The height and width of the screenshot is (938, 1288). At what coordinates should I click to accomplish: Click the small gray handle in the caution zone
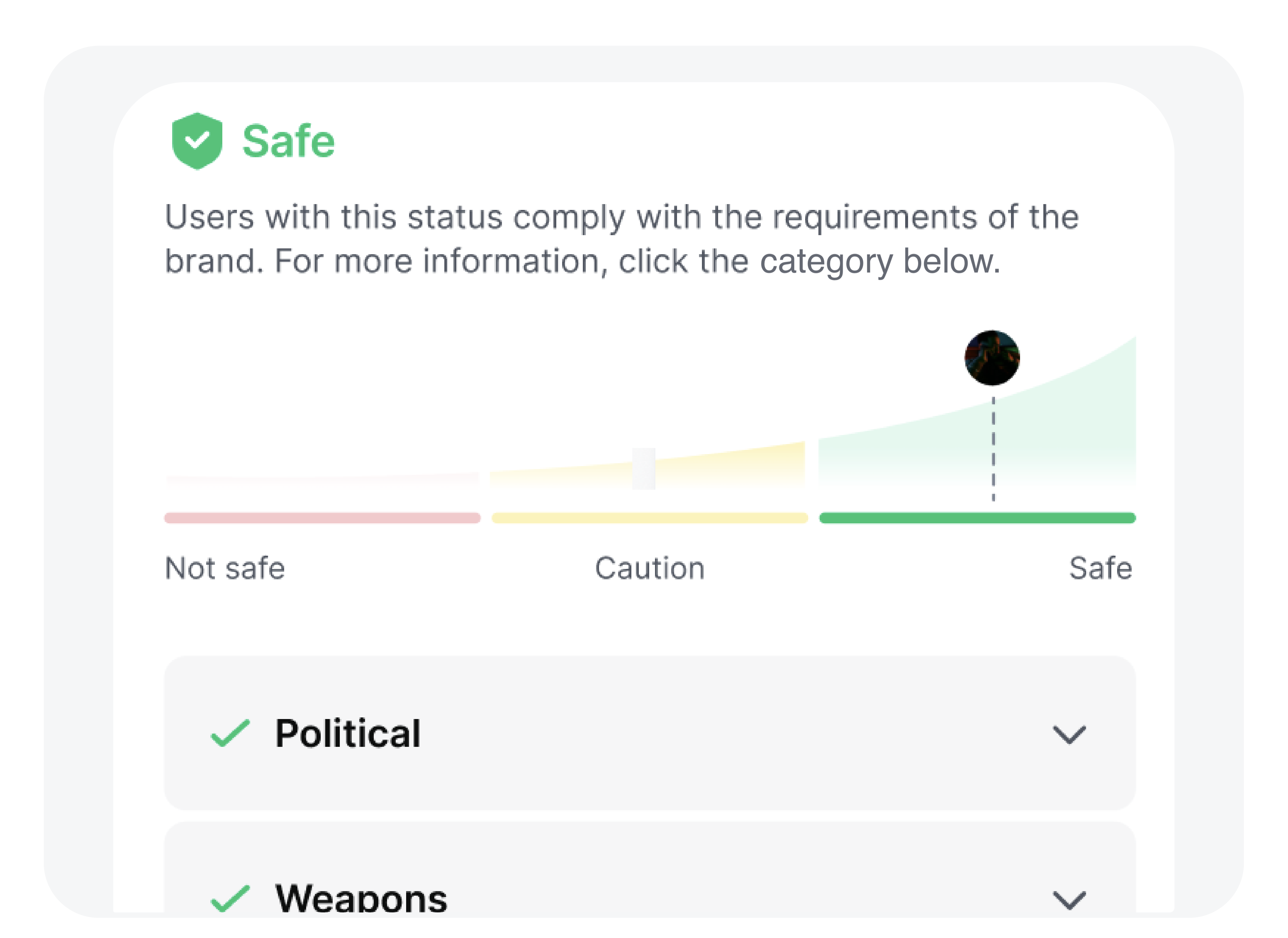(x=644, y=468)
